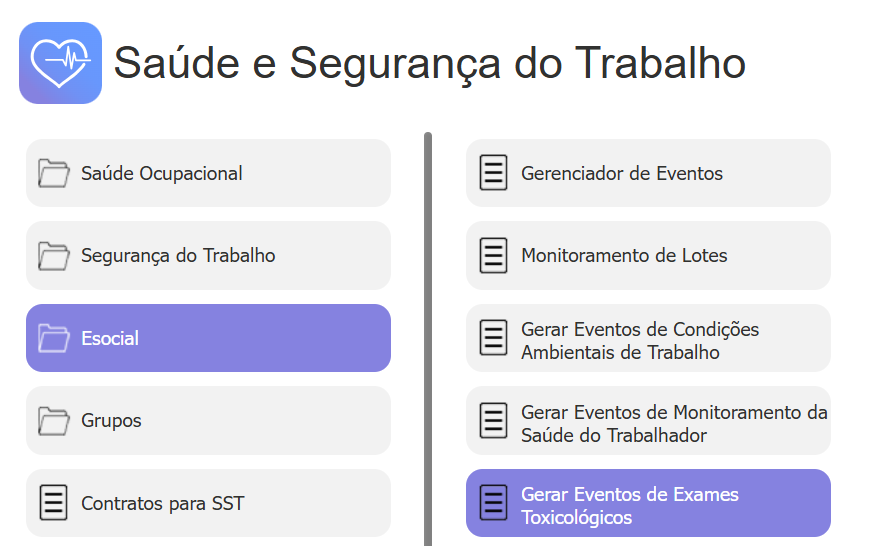This screenshot has height=546, width=882.
Task: Expand the Saúde Ocupacional folder
Action: coord(162,174)
